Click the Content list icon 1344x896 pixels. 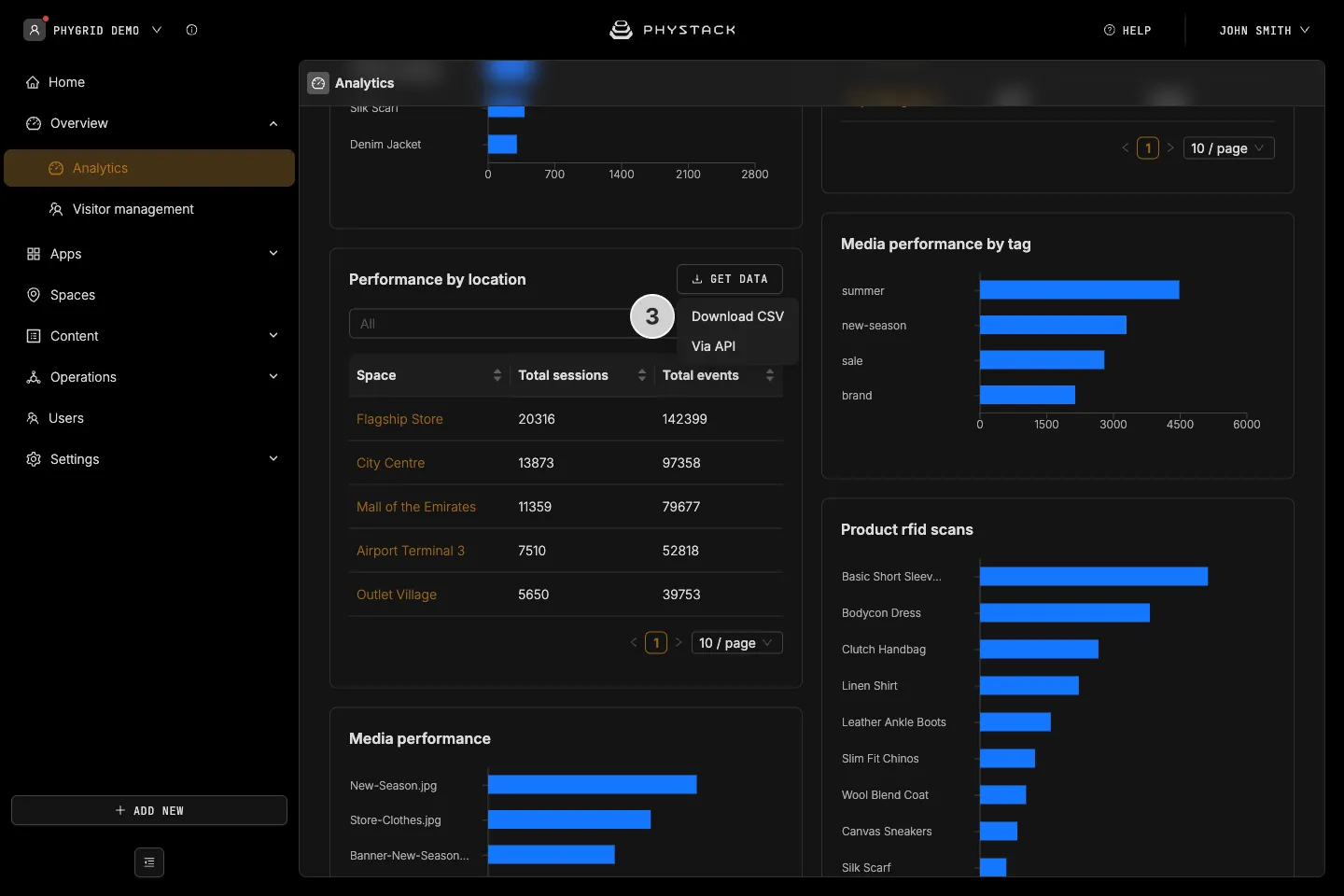tap(34, 336)
